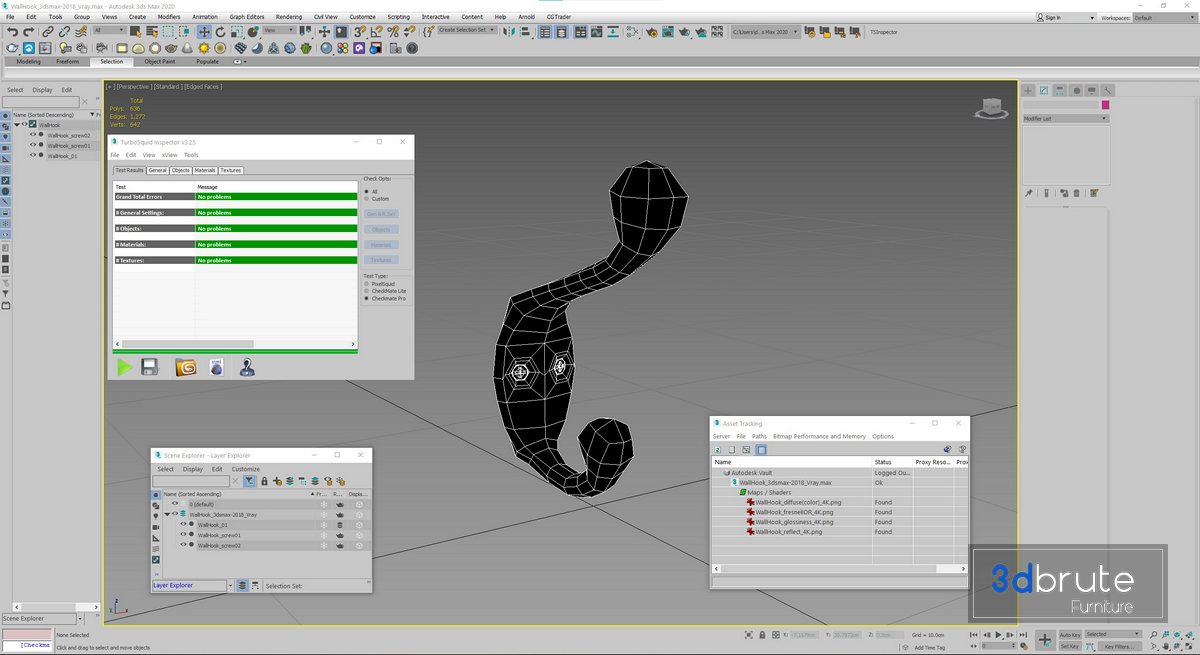This screenshot has width=1200, height=655.
Task: Click the Auto Key button
Action: coord(1069,634)
